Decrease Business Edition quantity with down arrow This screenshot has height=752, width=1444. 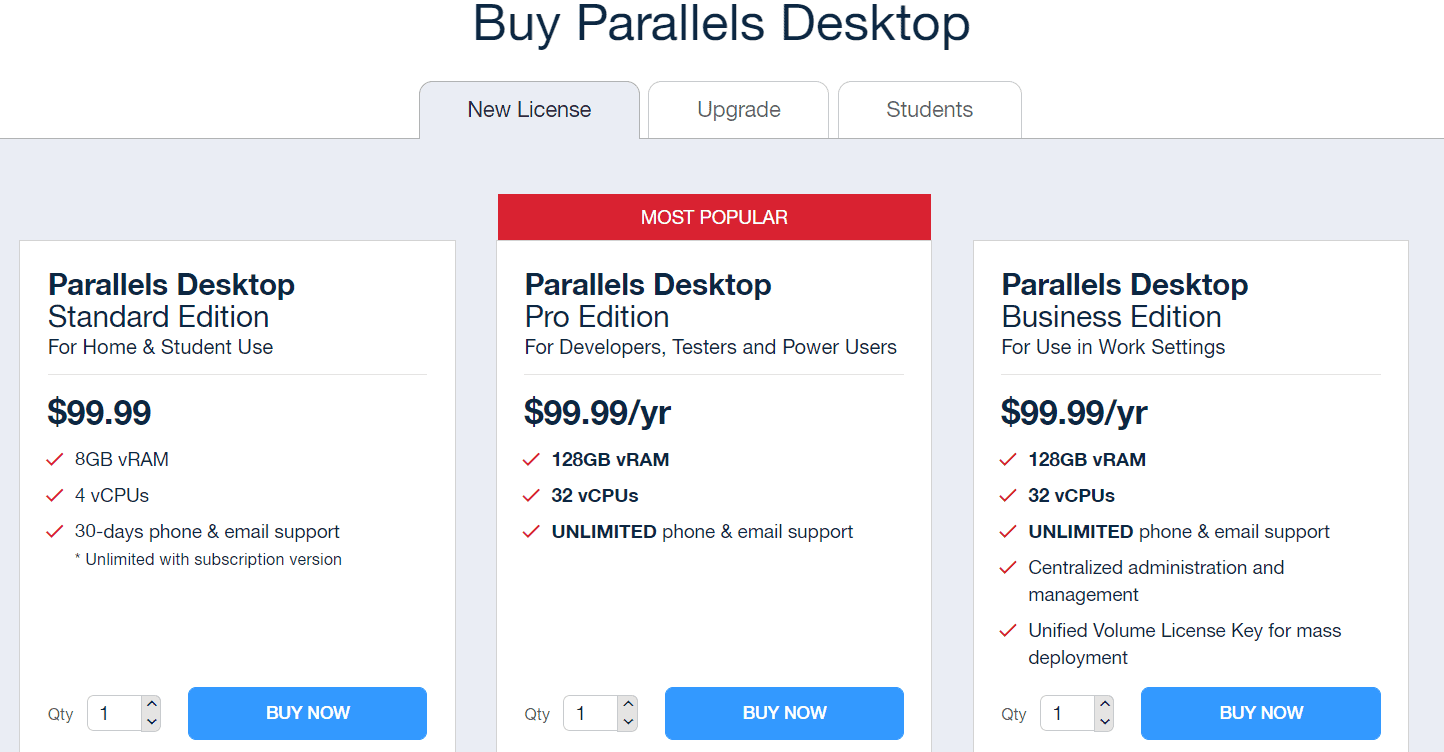(x=1104, y=722)
